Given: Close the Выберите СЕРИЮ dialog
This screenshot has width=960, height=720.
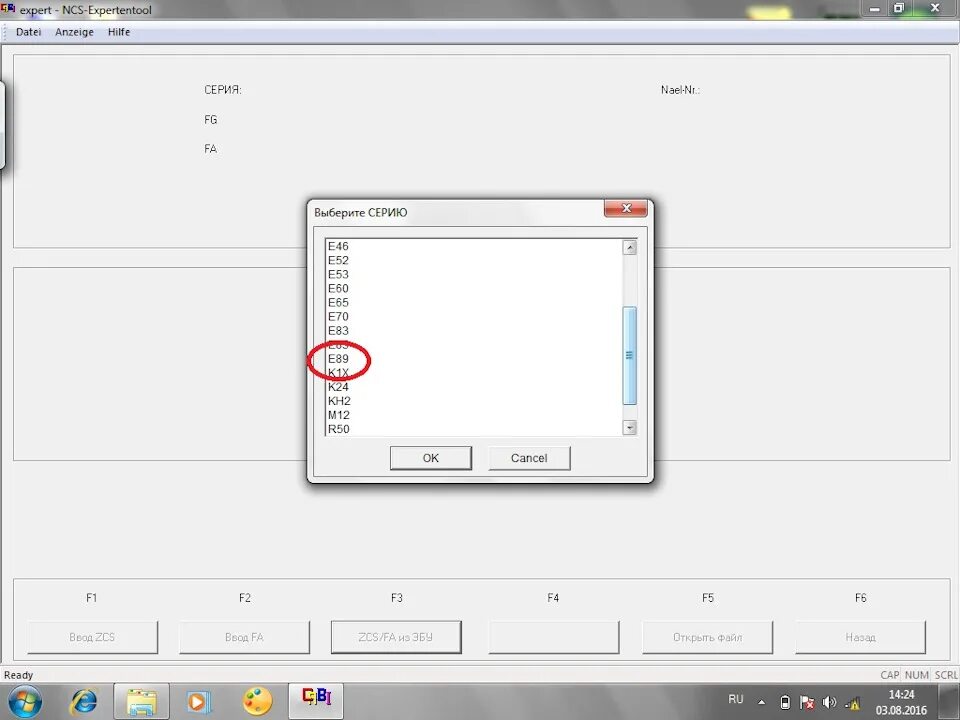Looking at the screenshot, I should click(626, 208).
